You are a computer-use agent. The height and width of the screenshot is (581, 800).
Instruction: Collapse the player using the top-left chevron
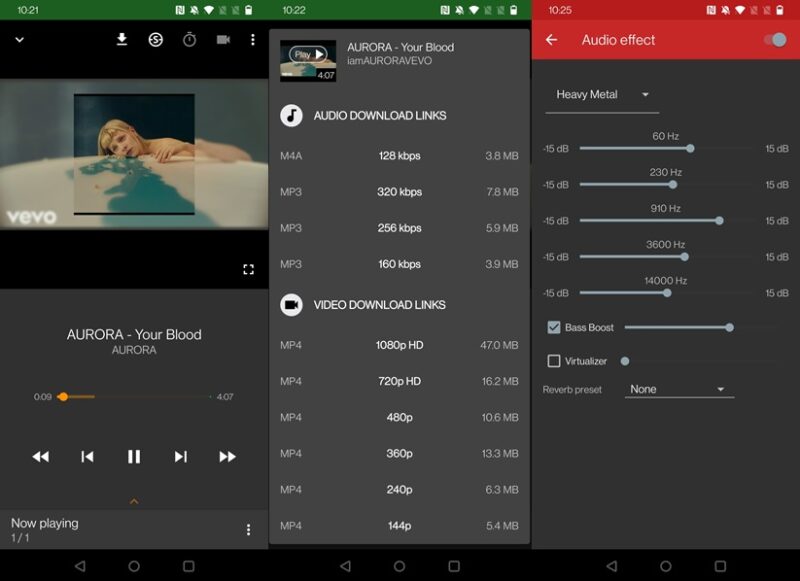point(17,38)
